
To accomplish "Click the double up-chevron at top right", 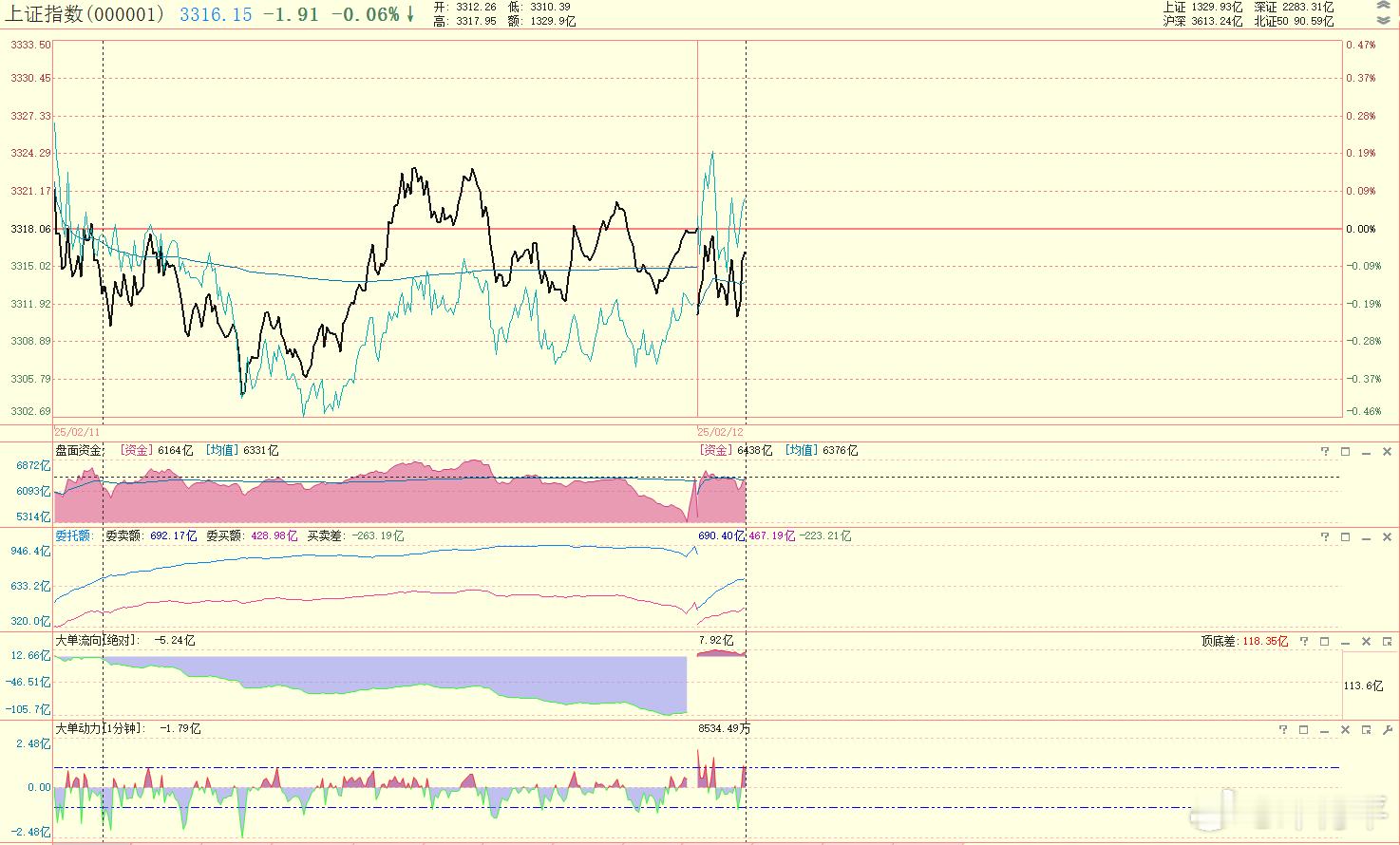I will point(1383,6).
